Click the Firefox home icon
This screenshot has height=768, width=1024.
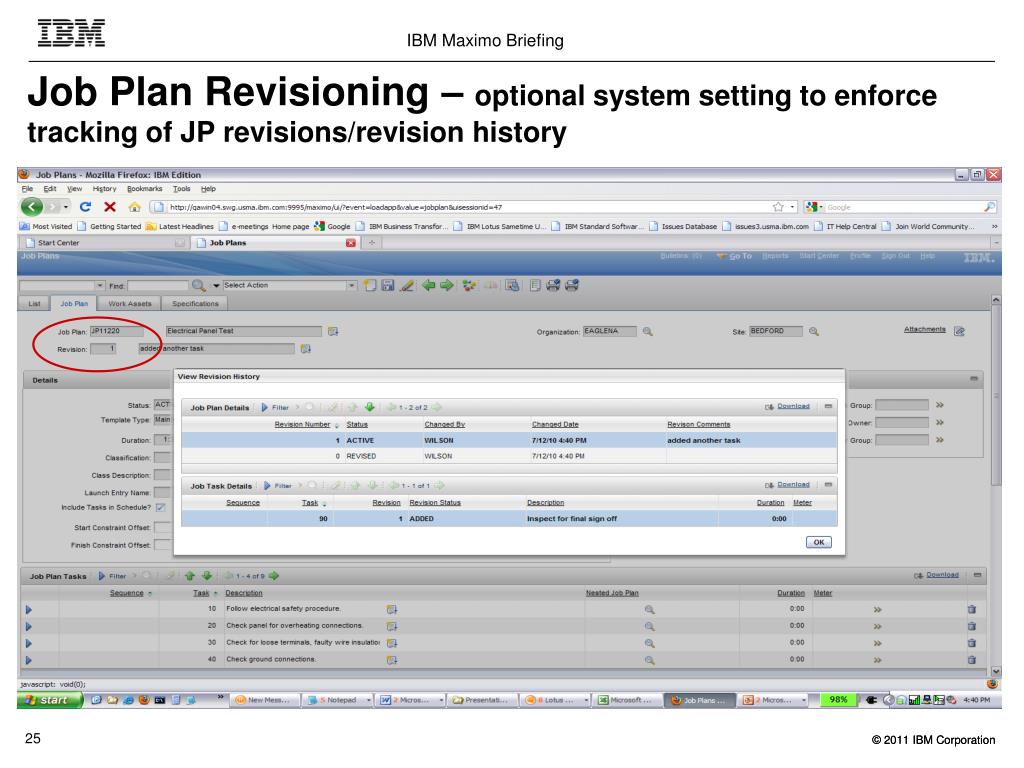(x=135, y=207)
